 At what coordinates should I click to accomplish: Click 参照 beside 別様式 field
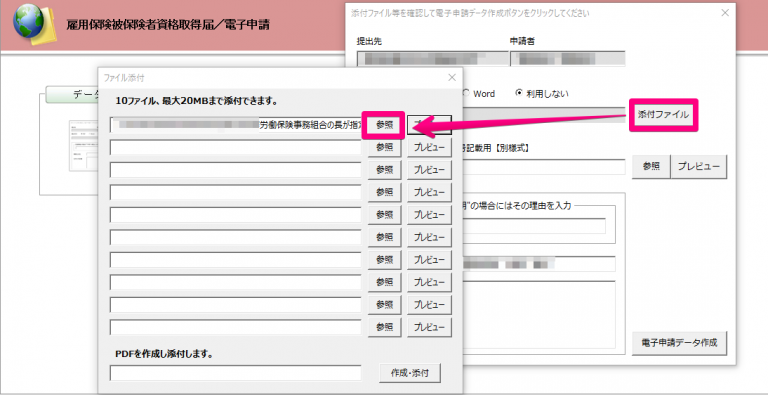pyautogui.click(x=651, y=167)
